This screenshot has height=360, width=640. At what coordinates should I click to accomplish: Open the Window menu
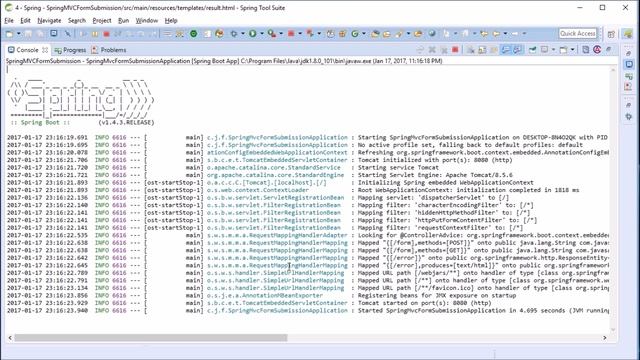[x=147, y=20]
